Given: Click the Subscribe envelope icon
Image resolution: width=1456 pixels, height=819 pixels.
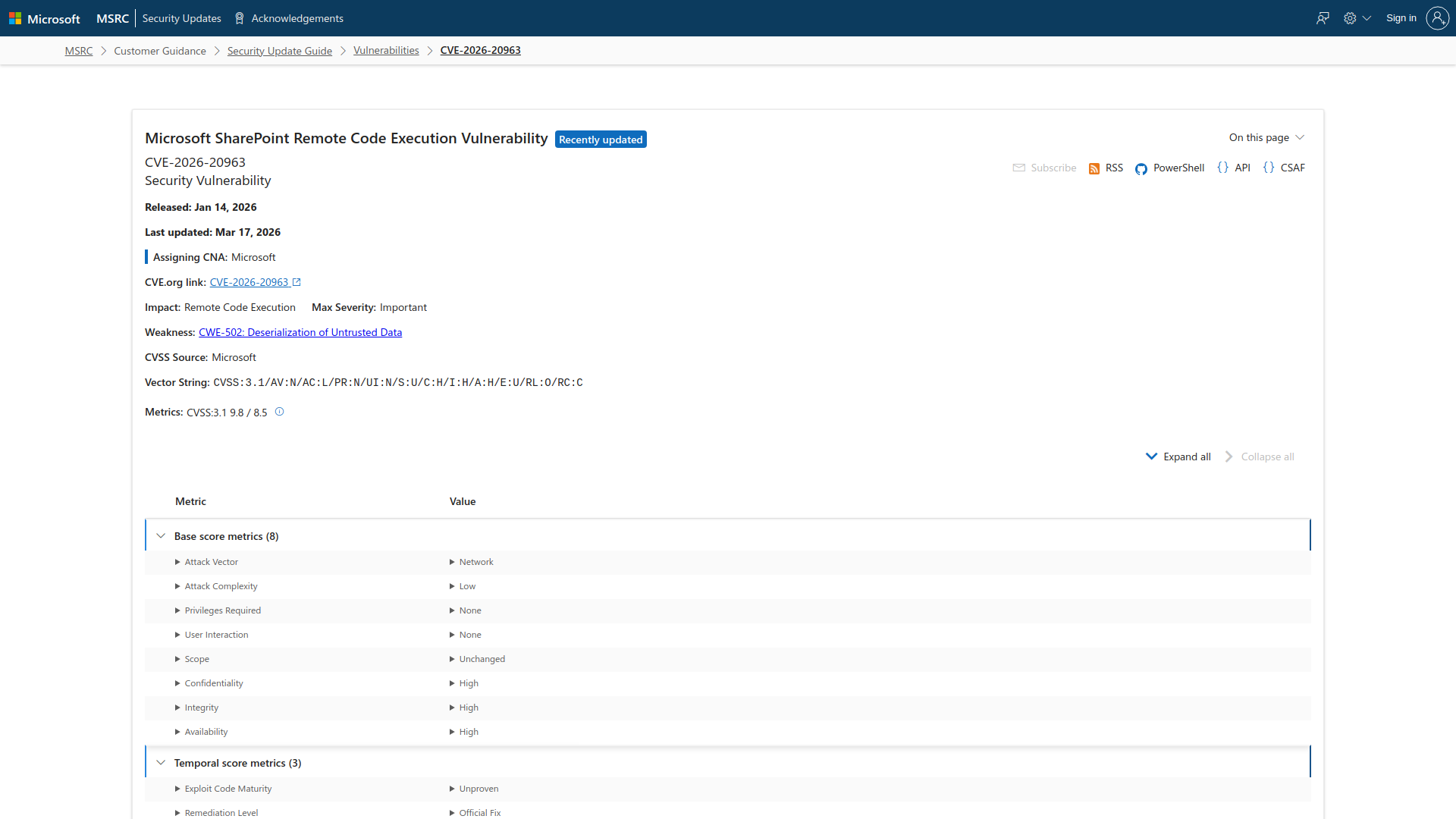Looking at the screenshot, I should pos(1019,168).
